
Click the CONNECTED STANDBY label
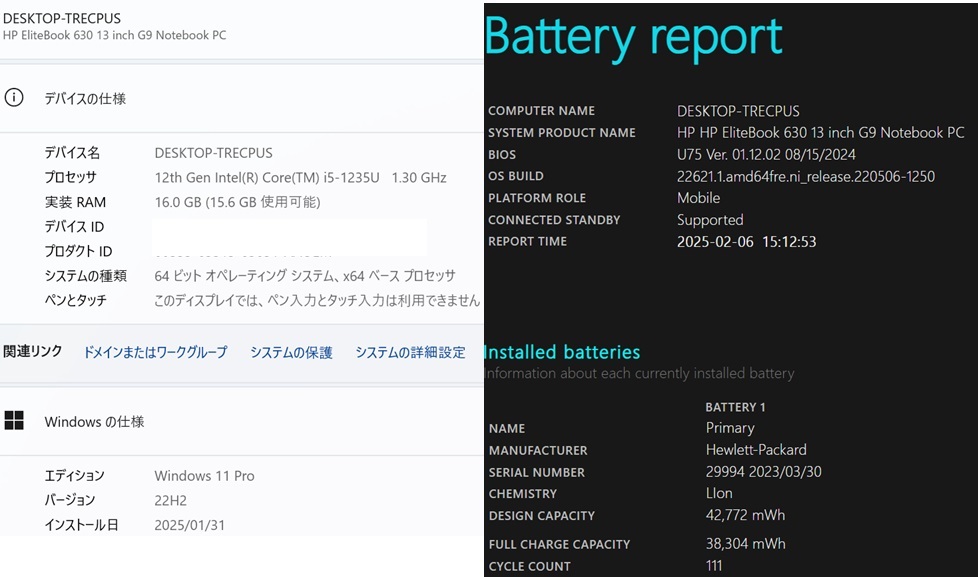point(554,220)
